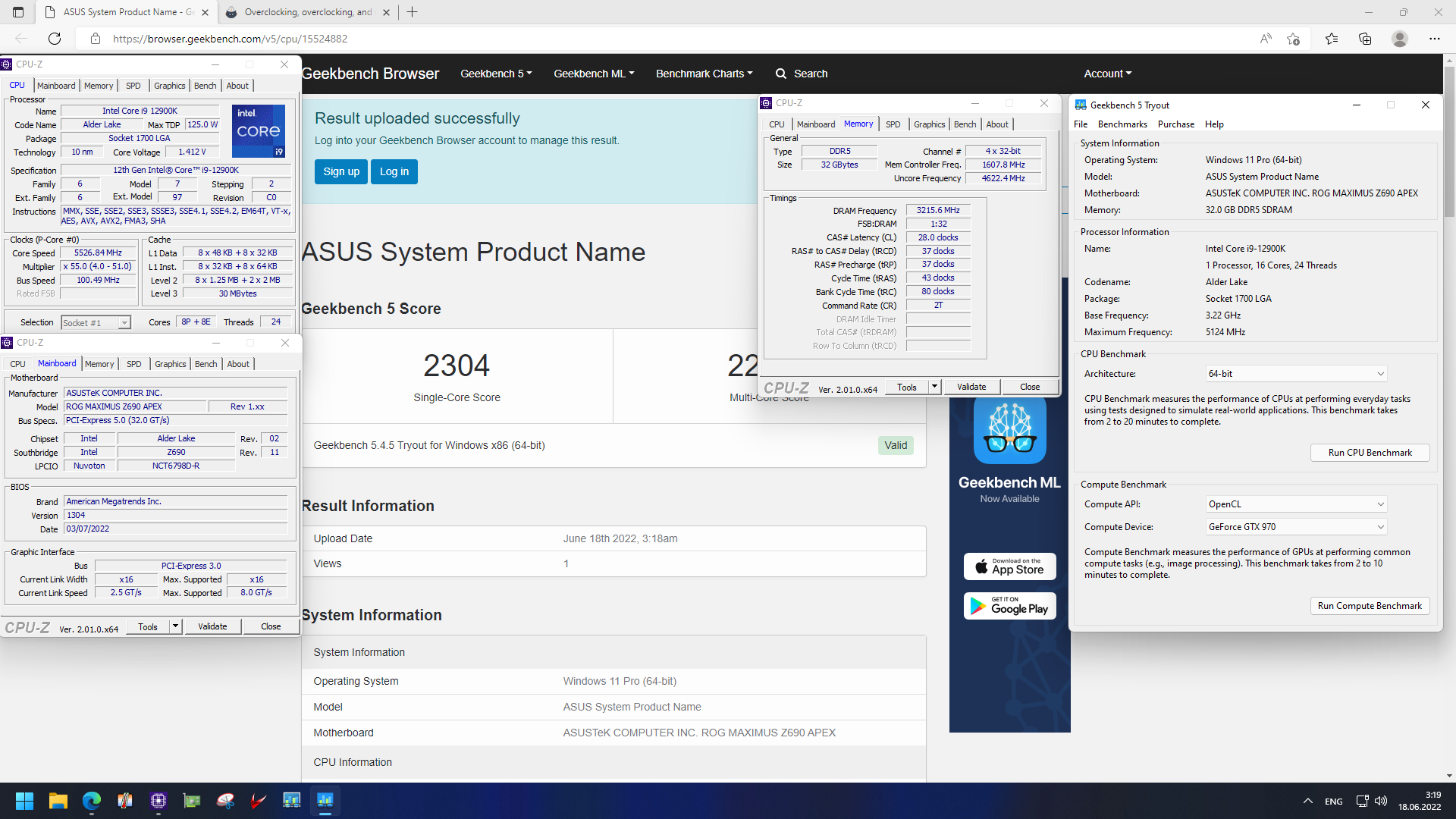Click the Log in button

point(394,171)
